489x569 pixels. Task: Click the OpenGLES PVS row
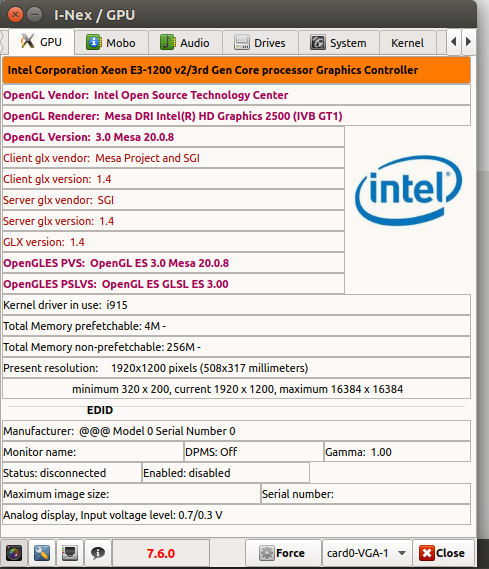173,263
